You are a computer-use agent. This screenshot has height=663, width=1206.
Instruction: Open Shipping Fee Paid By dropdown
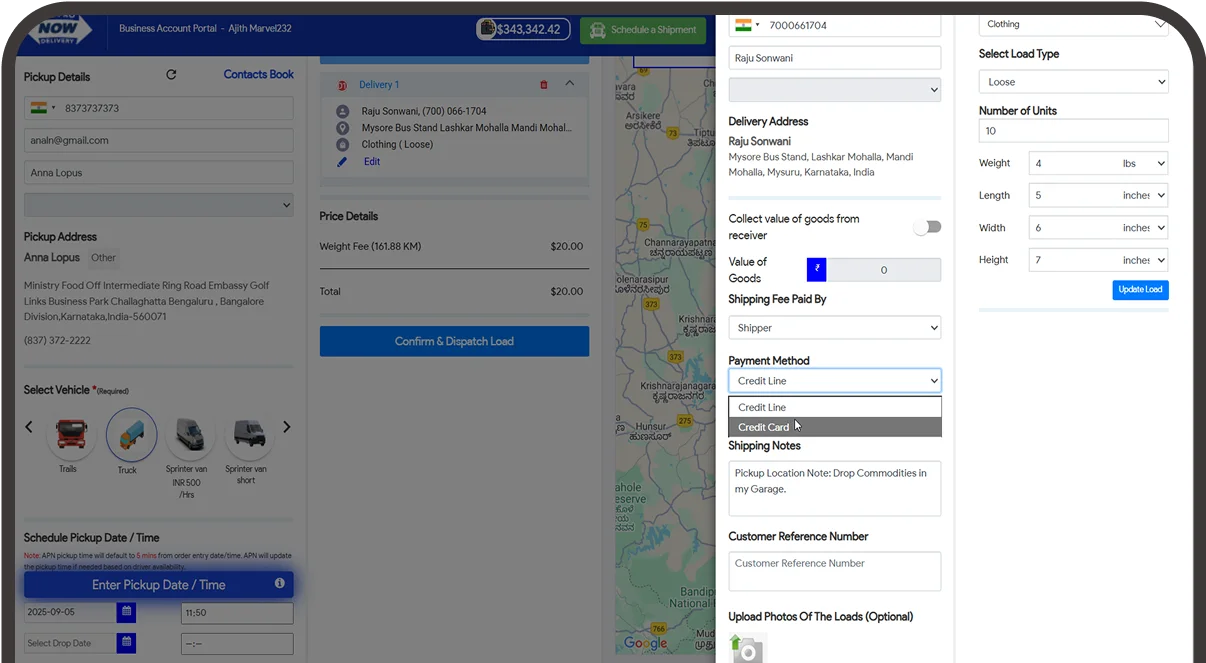pos(834,328)
